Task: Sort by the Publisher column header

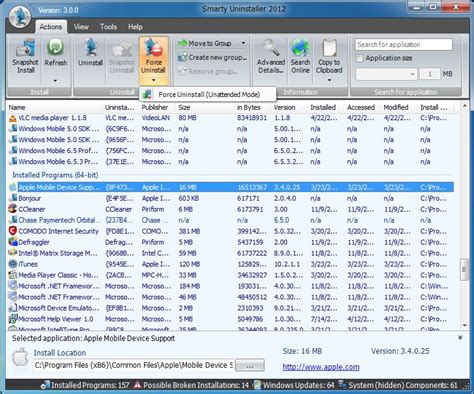Action: (x=158, y=107)
